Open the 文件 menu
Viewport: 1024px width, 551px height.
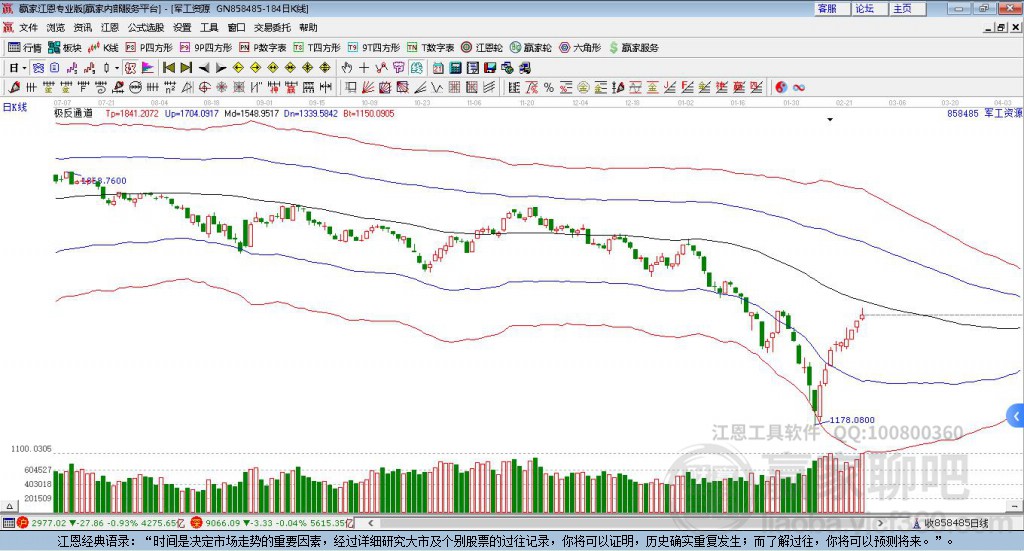(28, 27)
